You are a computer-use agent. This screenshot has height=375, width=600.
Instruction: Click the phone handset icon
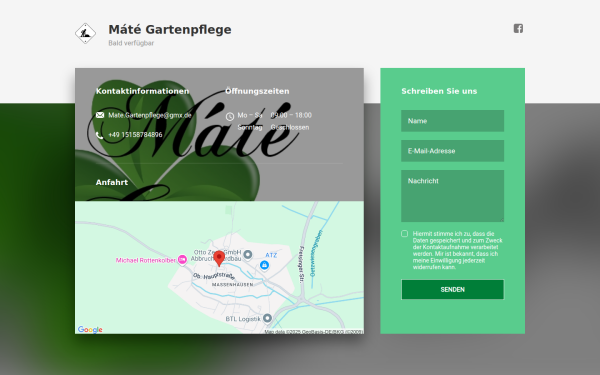click(99, 135)
